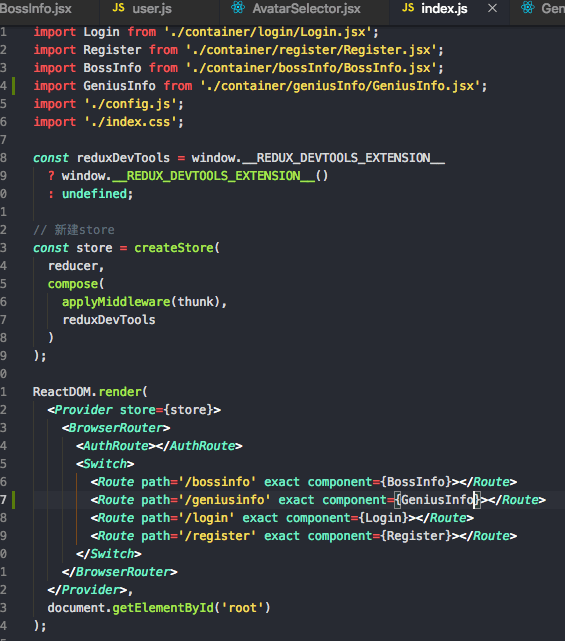Click the './config.js' import string

click(130, 104)
